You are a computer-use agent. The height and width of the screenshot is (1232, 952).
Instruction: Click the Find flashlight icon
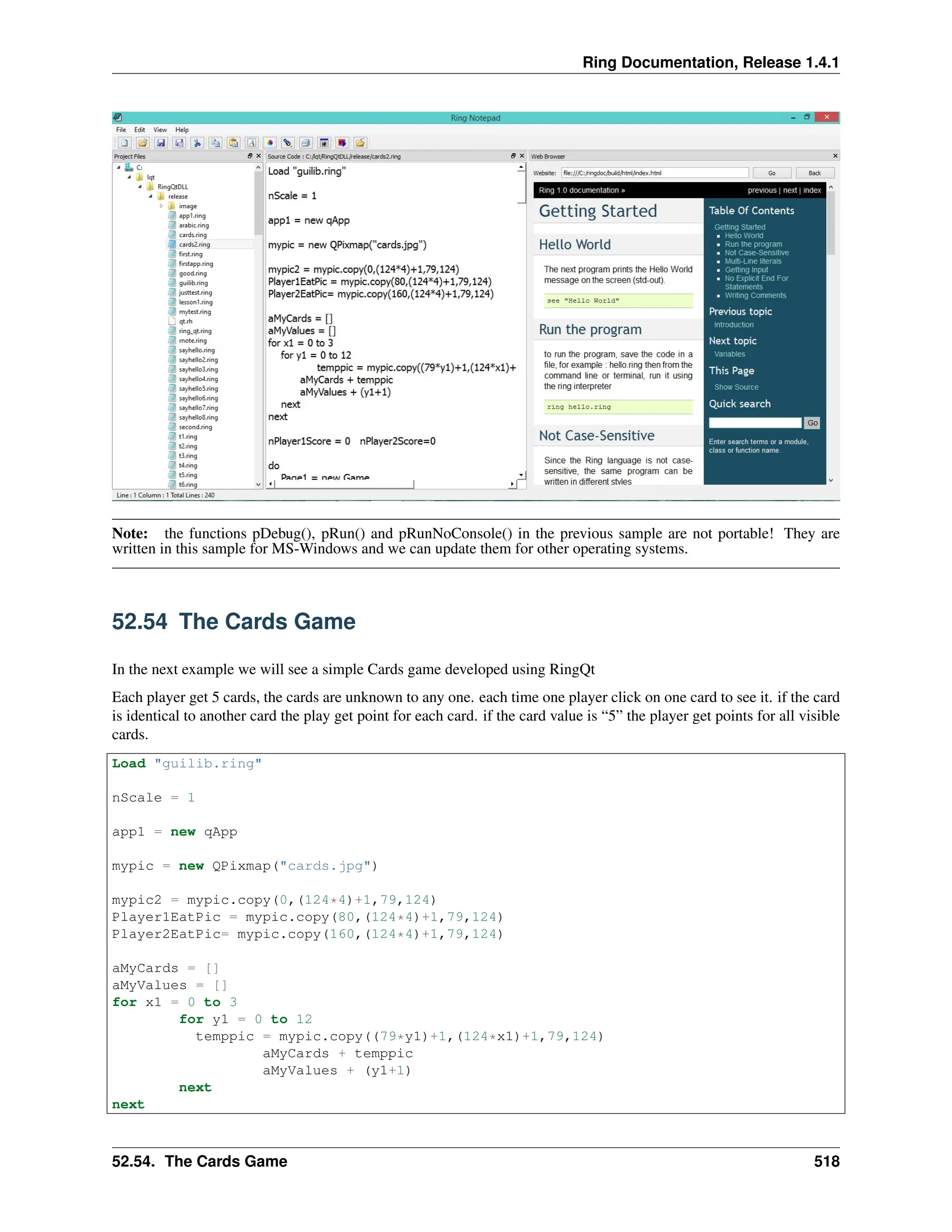pyautogui.click(x=288, y=143)
